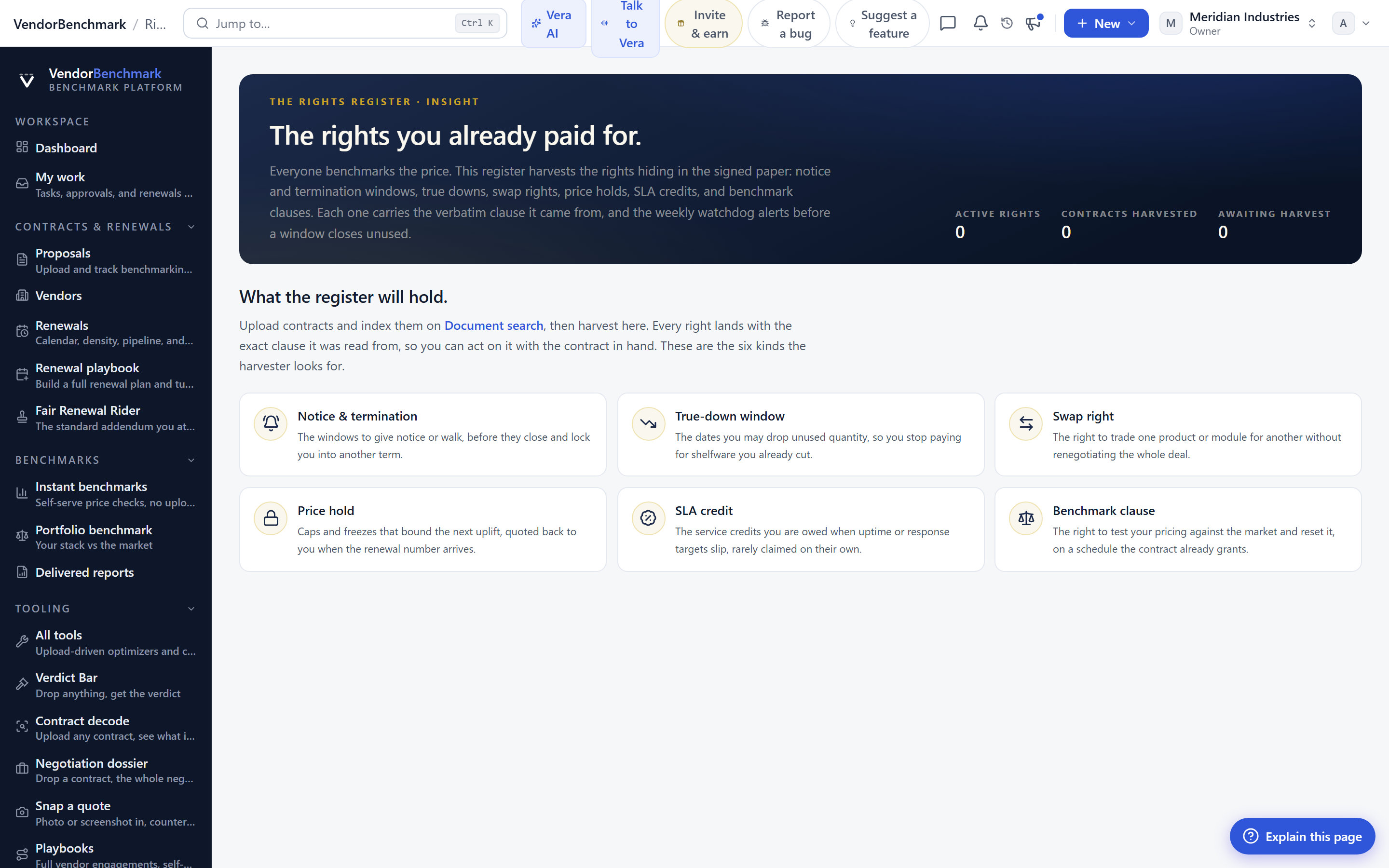Click the Benchmark clause card
Image resolution: width=1389 pixels, height=868 pixels.
1178,529
